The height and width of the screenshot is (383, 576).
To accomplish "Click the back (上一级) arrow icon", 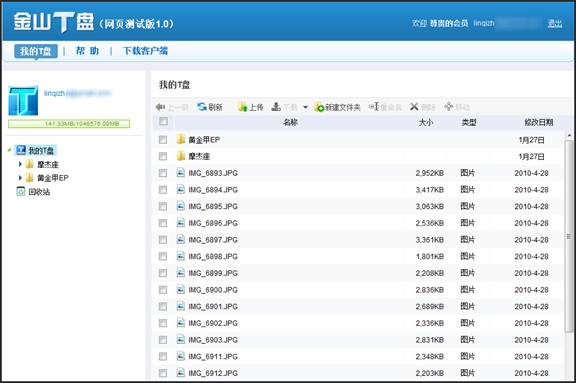I will [160, 107].
